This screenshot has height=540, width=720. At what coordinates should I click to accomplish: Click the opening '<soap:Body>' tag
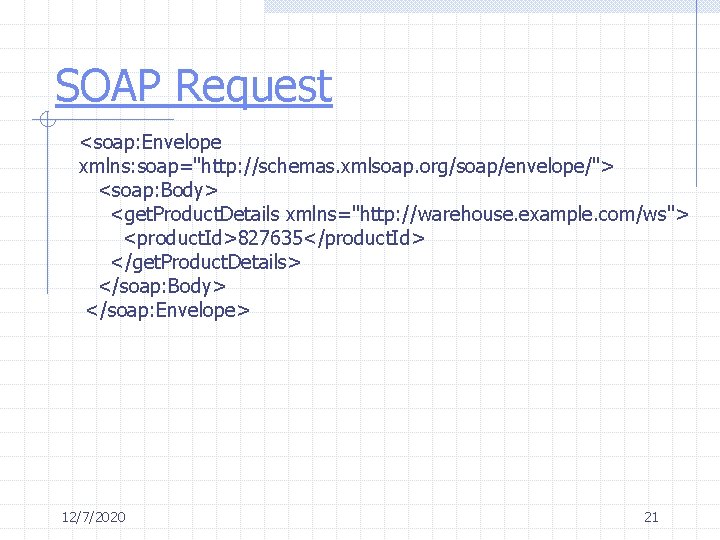point(158,191)
